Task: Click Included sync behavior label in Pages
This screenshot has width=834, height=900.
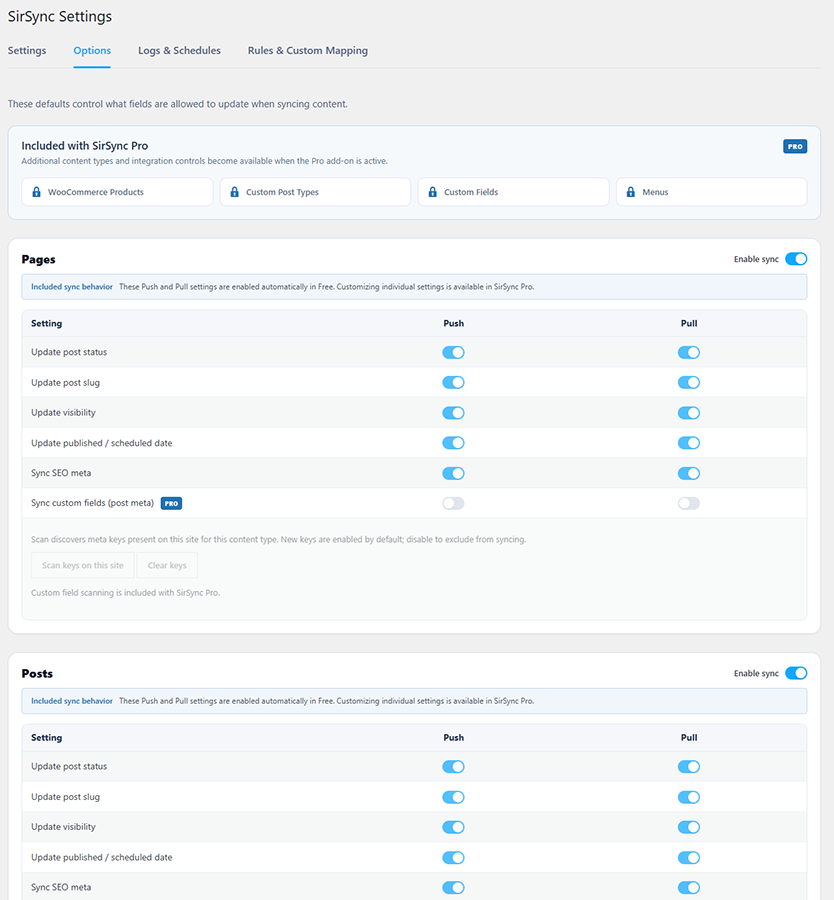Action: [x=72, y=286]
